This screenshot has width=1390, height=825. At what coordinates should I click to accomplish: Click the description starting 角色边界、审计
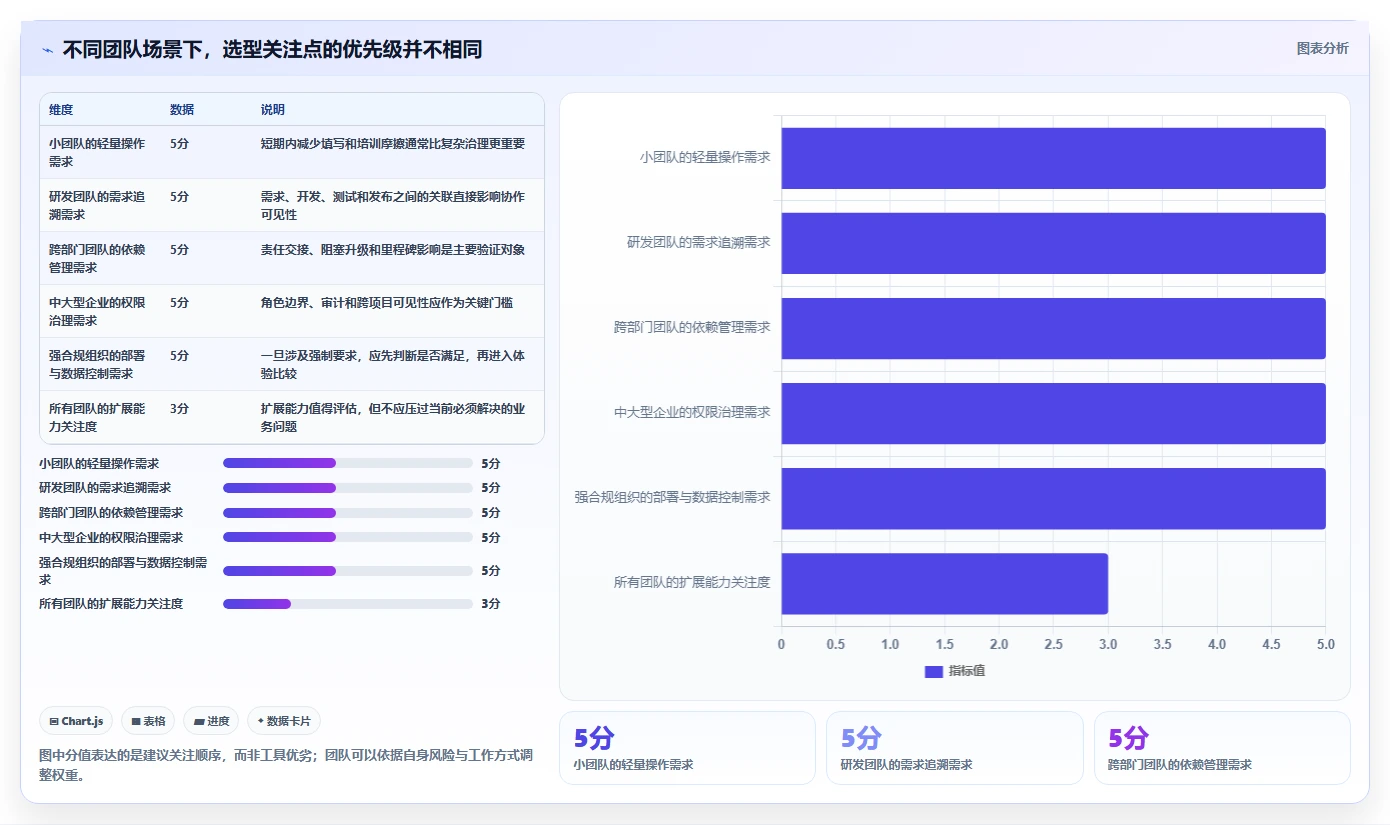point(387,302)
